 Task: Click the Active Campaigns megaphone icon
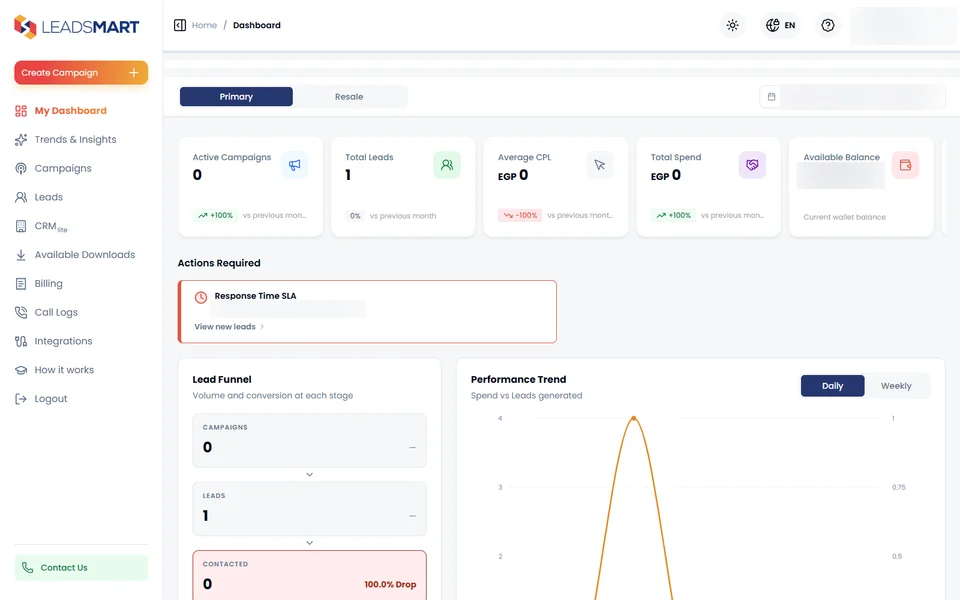294,165
